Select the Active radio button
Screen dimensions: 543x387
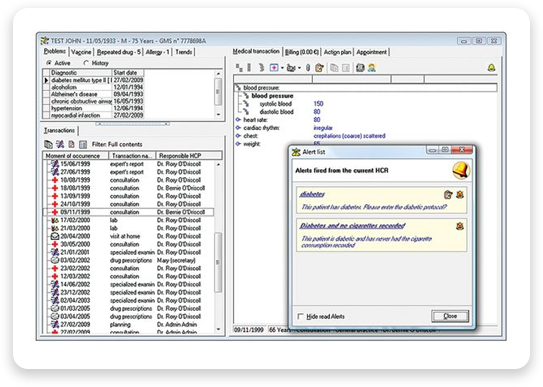point(49,63)
